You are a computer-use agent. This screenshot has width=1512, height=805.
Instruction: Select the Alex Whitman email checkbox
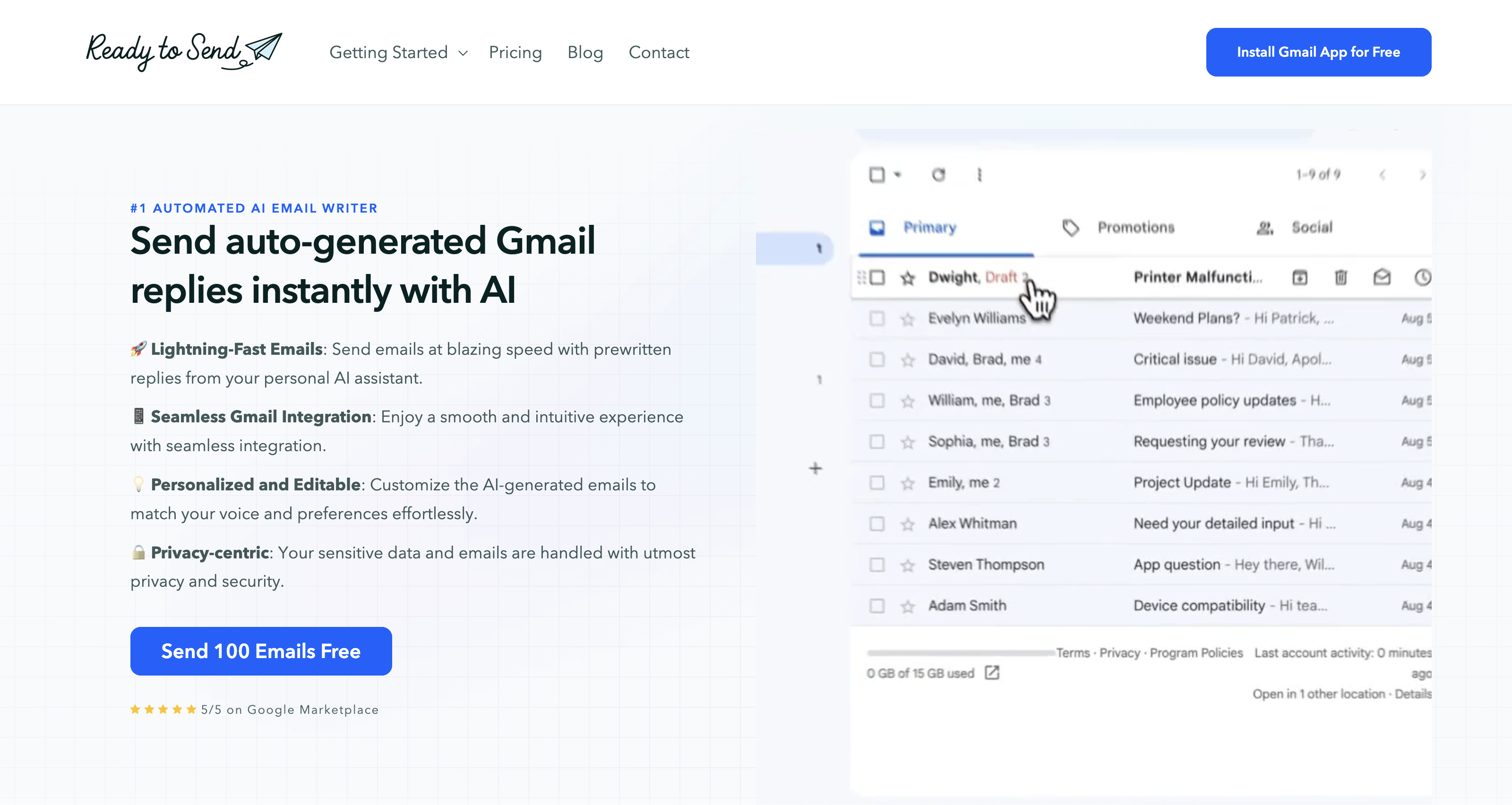pos(877,523)
